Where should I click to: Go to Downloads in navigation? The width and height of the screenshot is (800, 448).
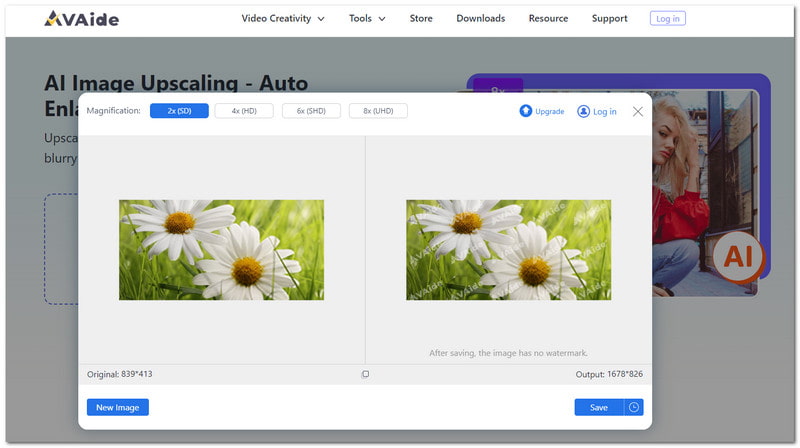[480, 18]
